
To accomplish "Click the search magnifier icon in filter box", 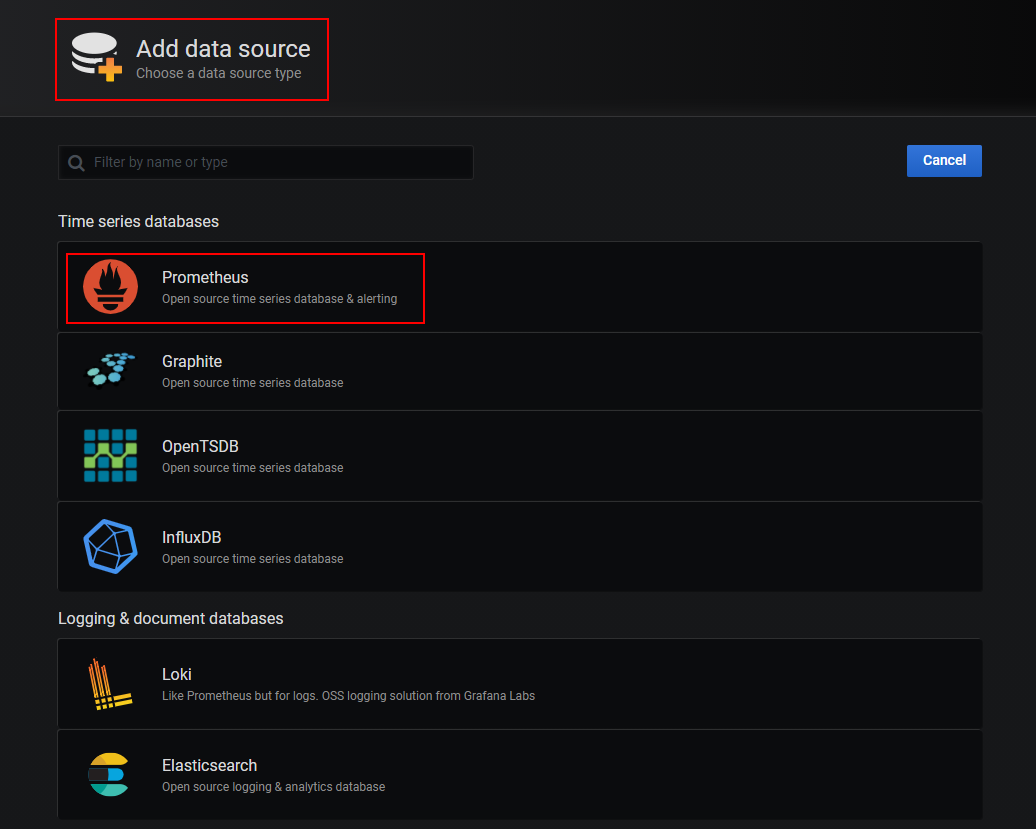I will pos(77,162).
